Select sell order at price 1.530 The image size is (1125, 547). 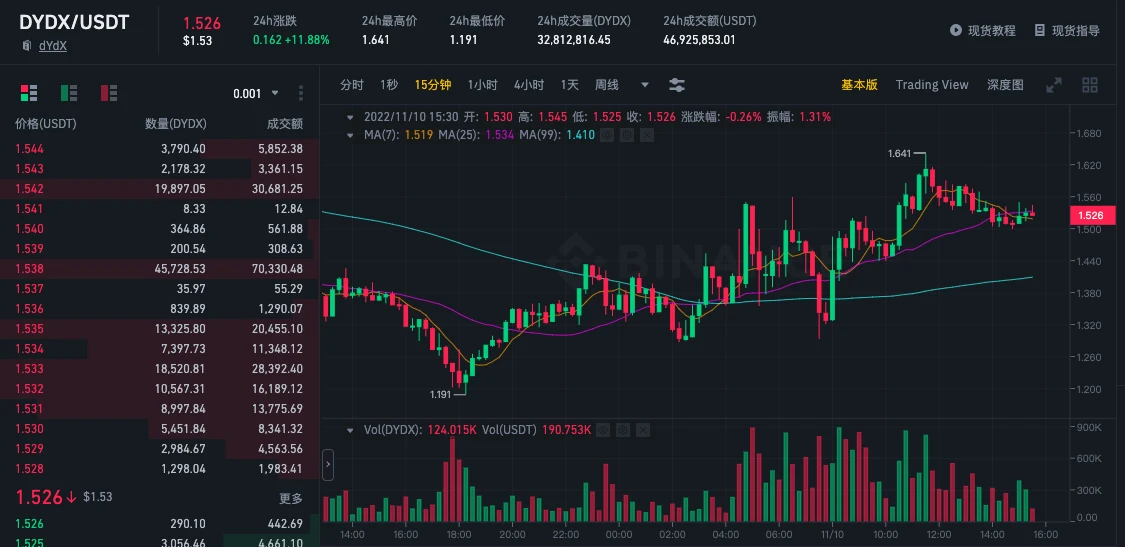[159, 429]
